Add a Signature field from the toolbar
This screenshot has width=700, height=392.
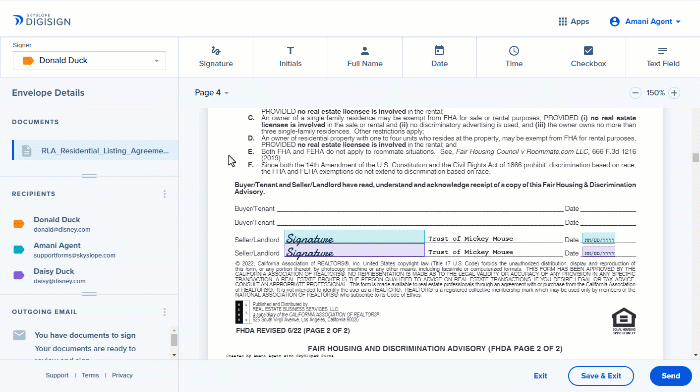pos(216,57)
